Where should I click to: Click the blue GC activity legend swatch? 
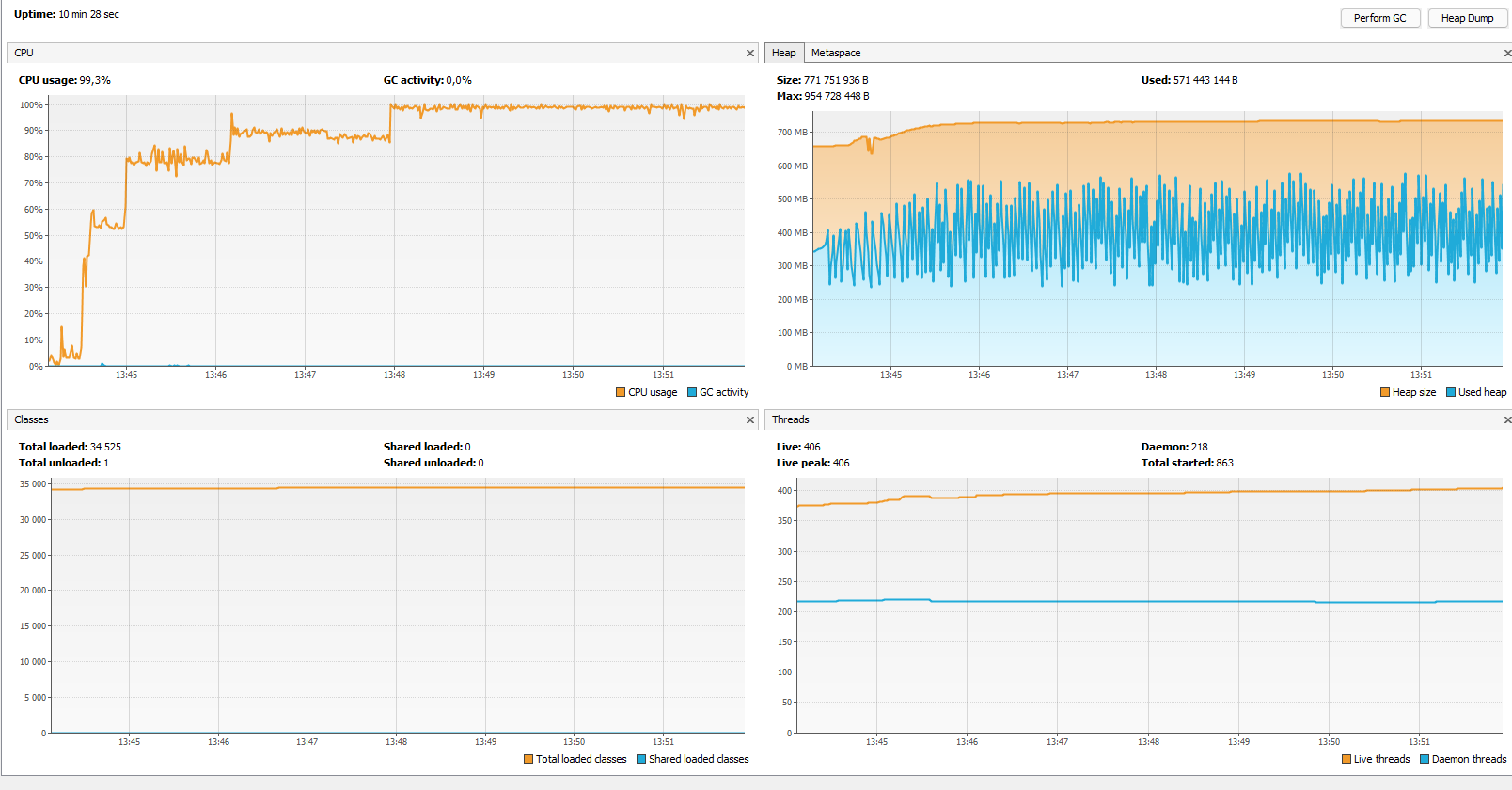(x=692, y=392)
